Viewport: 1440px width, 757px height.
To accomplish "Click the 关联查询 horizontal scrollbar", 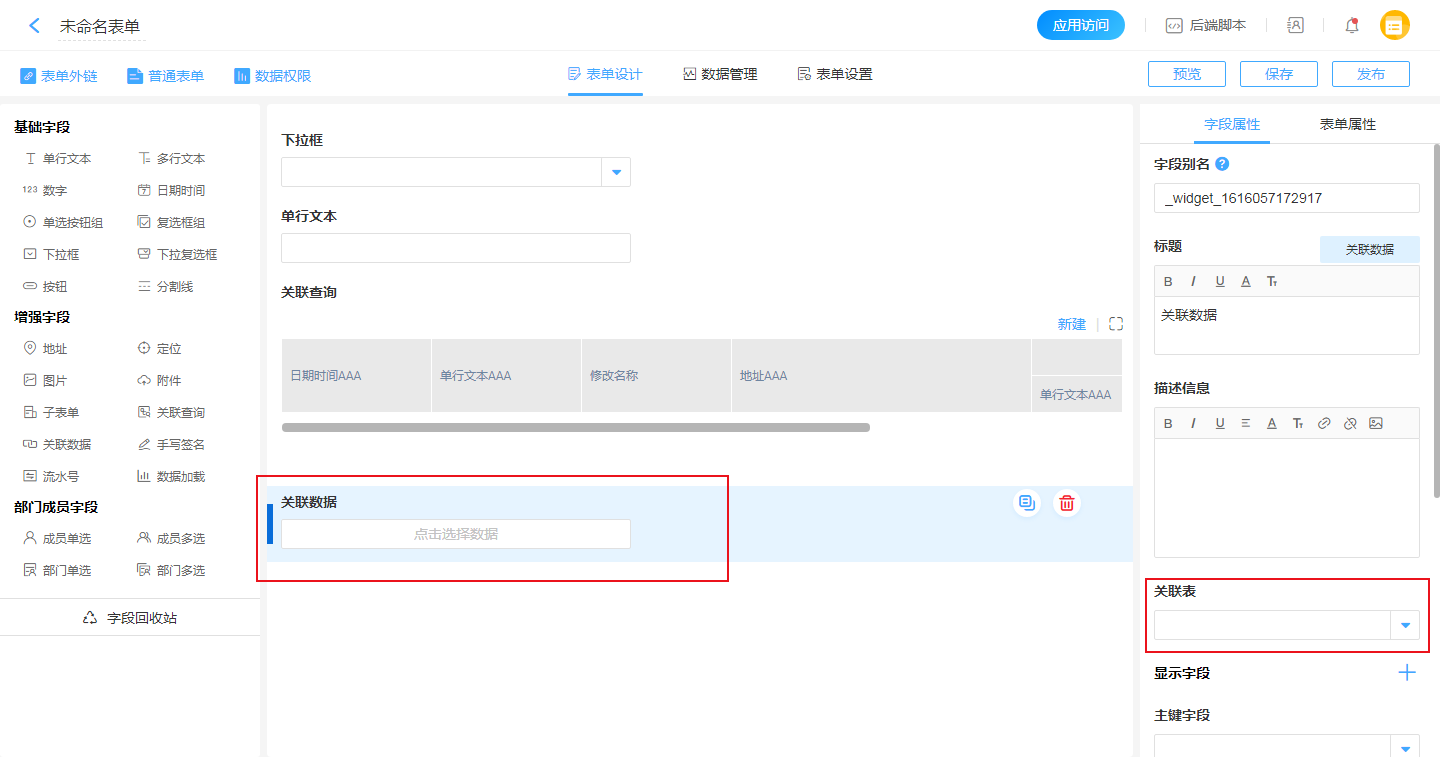I will pos(575,427).
